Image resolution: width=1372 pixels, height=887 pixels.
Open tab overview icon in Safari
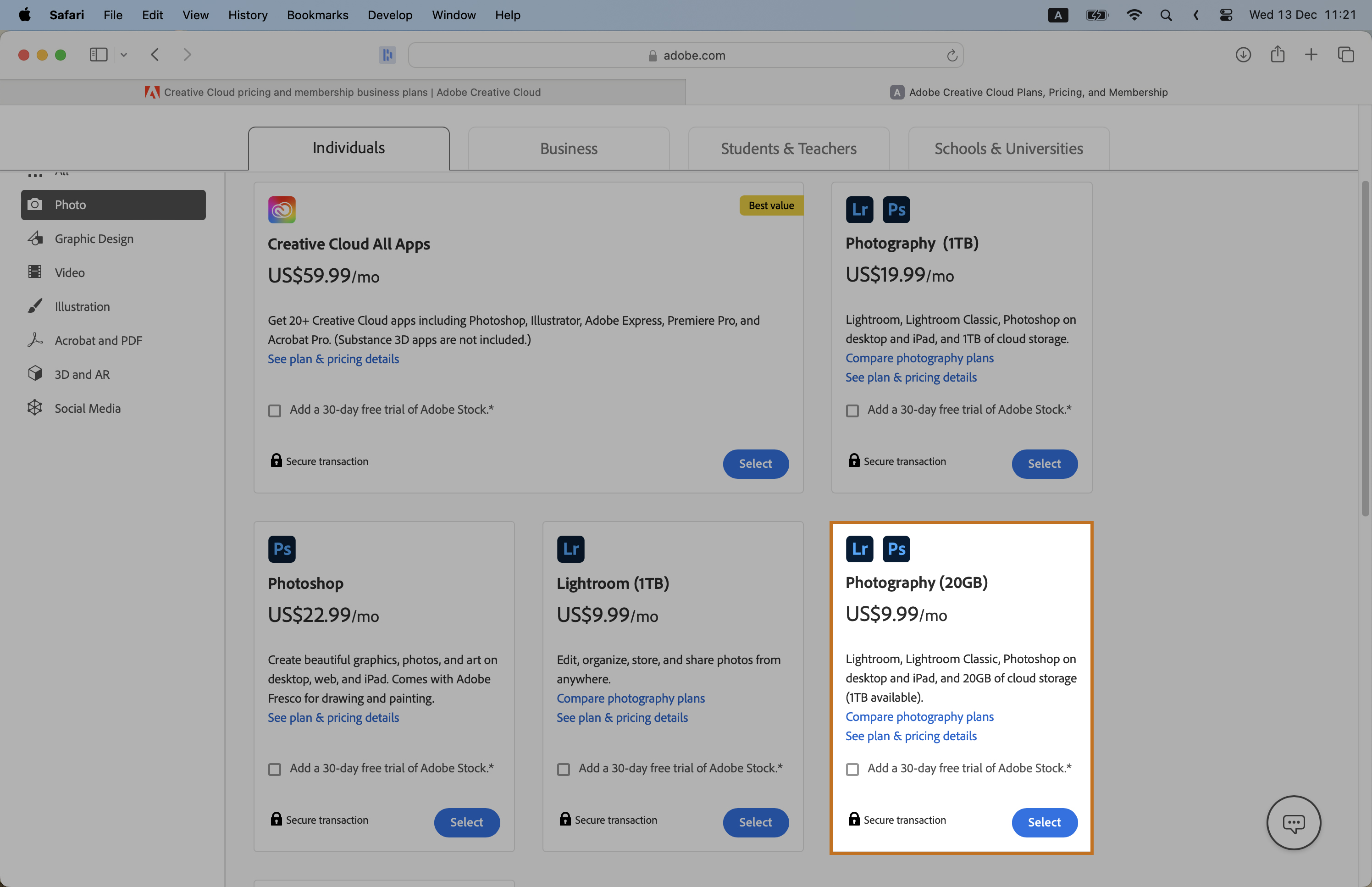coord(1345,55)
